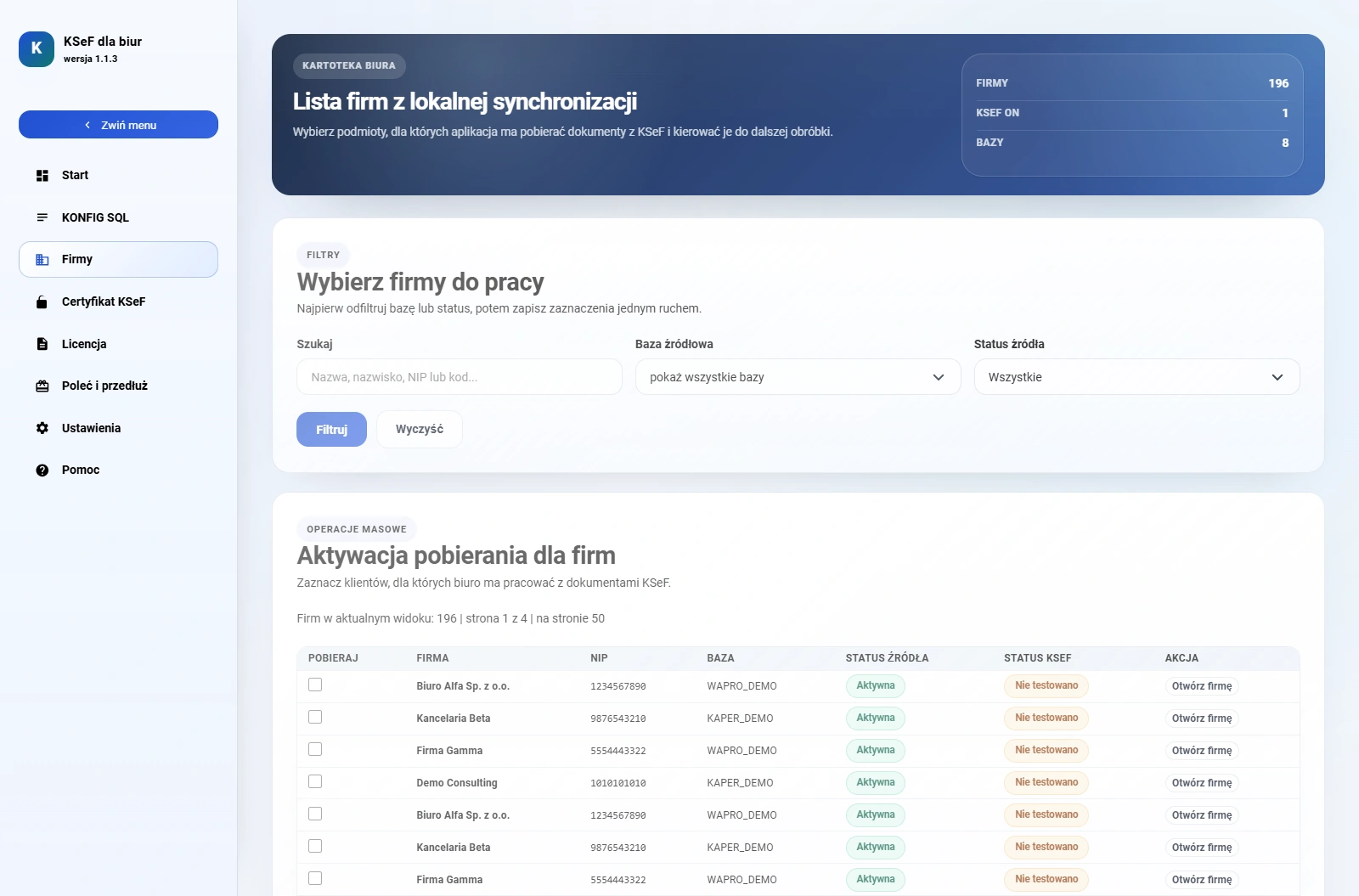1359x896 pixels.
Task: Open the Licencja page
Action: click(118, 344)
